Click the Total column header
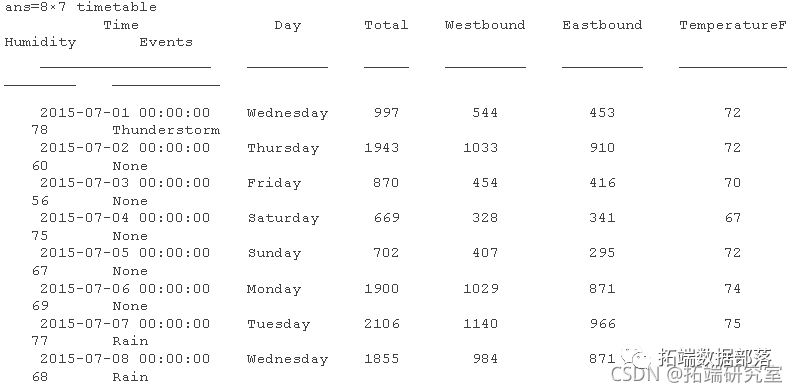Image resolution: width=797 pixels, height=392 pixels. click(386, 25)
